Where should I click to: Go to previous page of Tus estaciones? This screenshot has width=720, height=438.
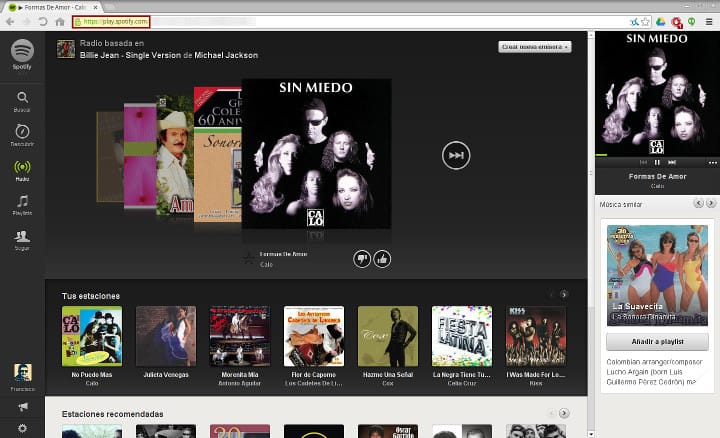click(551, 295)
